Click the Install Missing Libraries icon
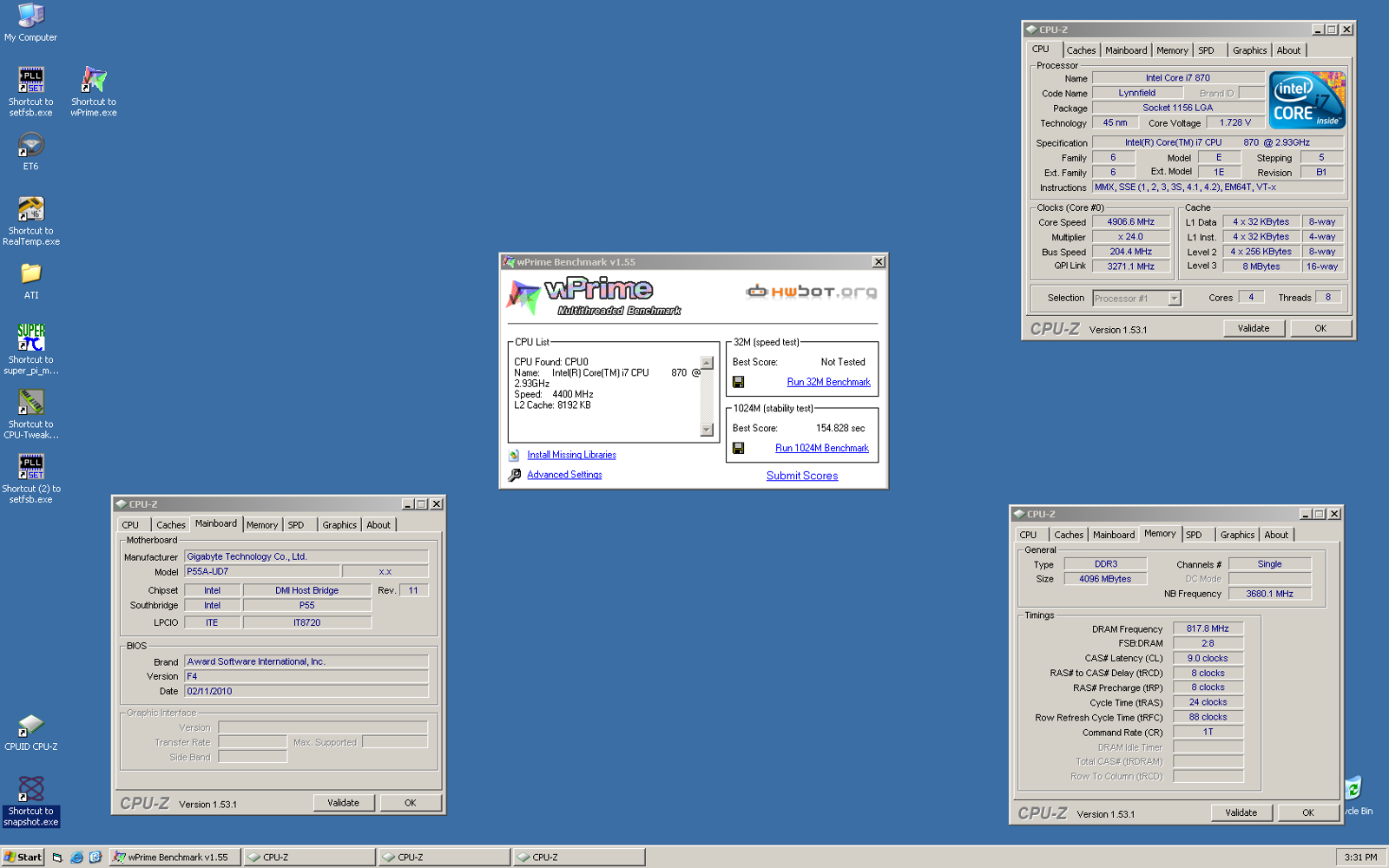This screenshot has height=868, width=1389. coord(514,455)
